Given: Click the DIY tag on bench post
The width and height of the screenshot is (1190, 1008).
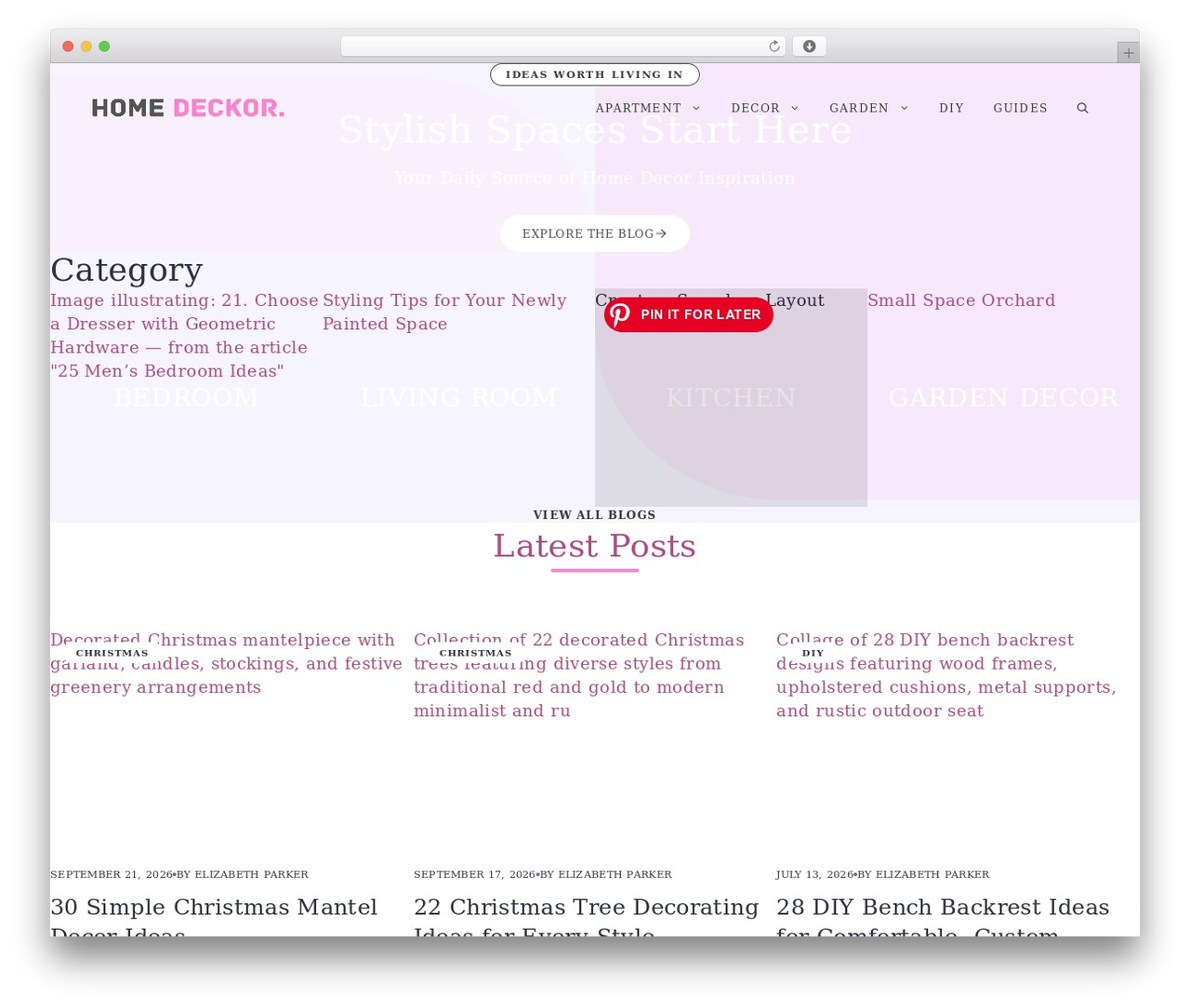Looking at the screenshot, I should click(813, 653).
